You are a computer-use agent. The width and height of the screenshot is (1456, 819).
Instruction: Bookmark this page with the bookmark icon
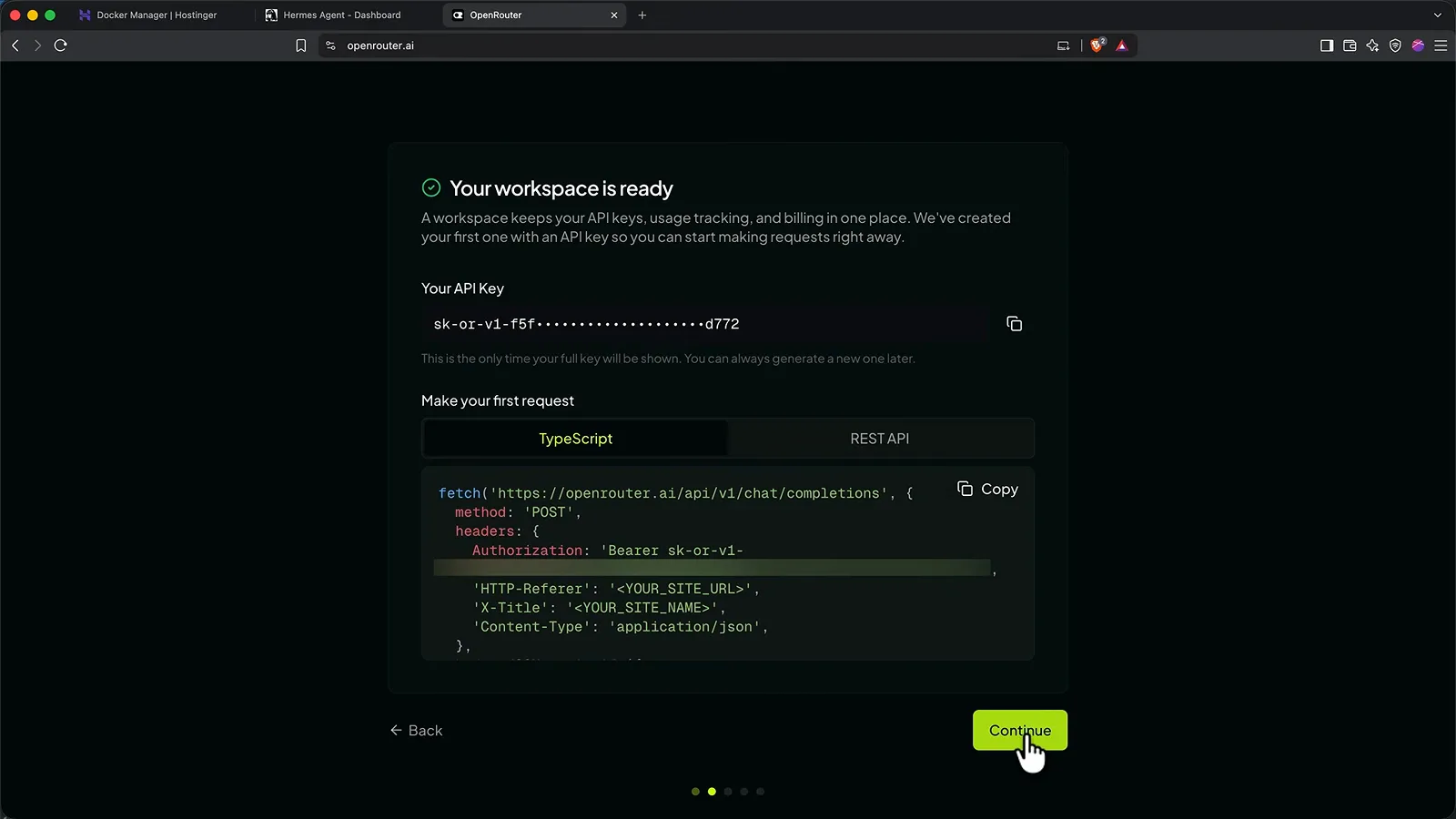pos(301,45)
